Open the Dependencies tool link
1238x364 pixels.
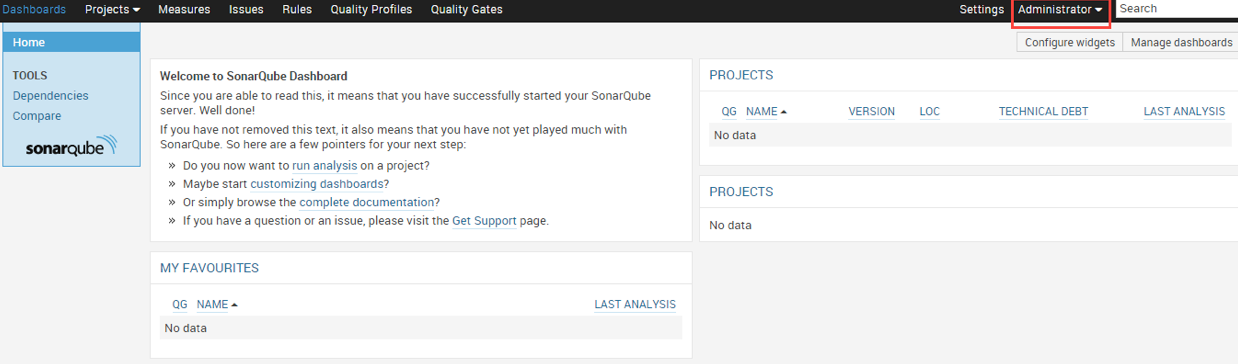[50, 96]
